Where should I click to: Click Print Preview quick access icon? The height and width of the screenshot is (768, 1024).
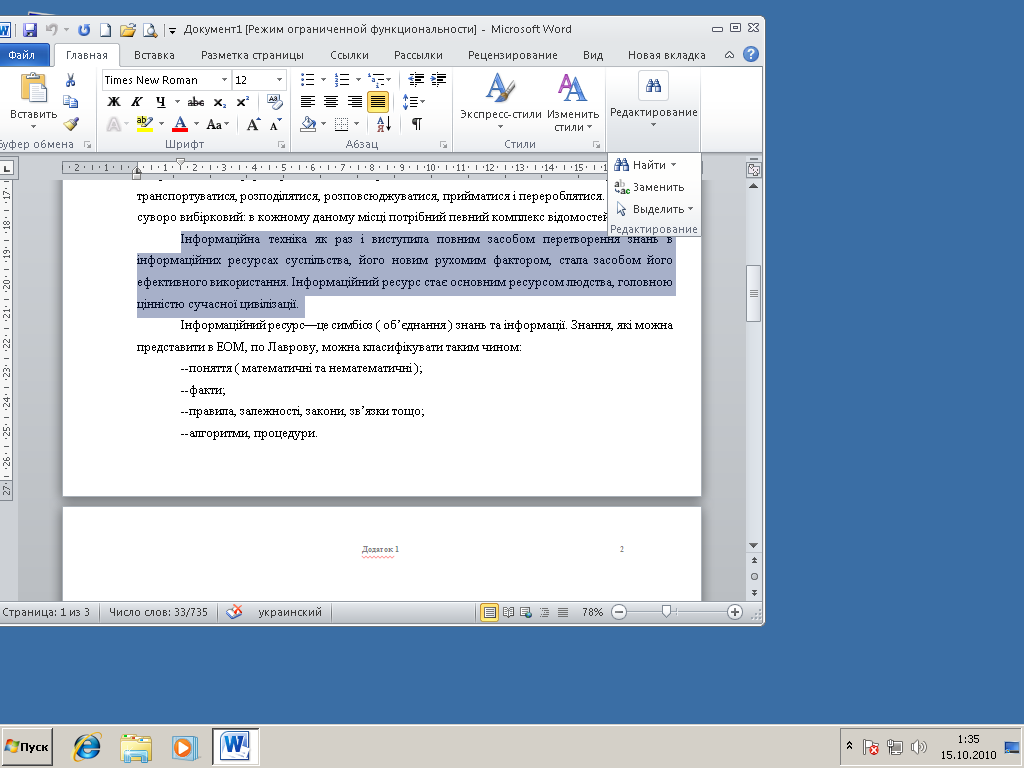pyautogui.click(x=150, y=29)
